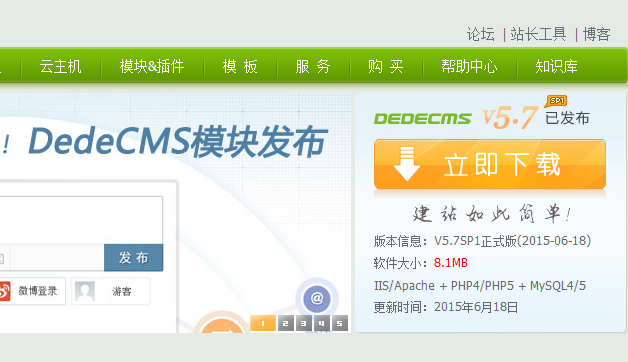Screen dimensions: 628x362
Task: Switch to banner slide 5
Action: coord(340,323)
